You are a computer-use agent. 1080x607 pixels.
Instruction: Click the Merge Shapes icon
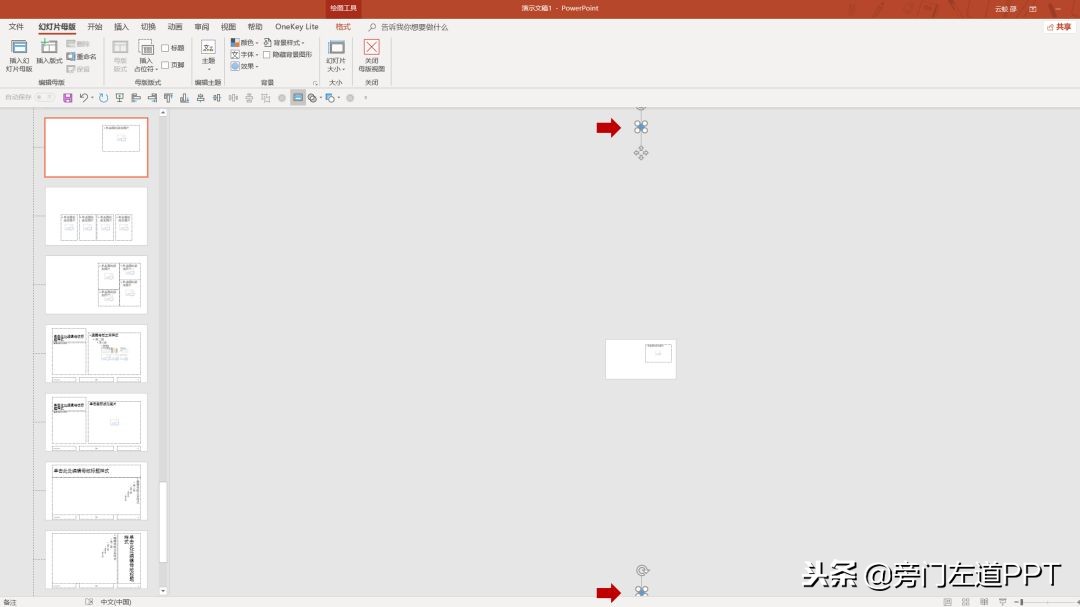pos(313,98)
